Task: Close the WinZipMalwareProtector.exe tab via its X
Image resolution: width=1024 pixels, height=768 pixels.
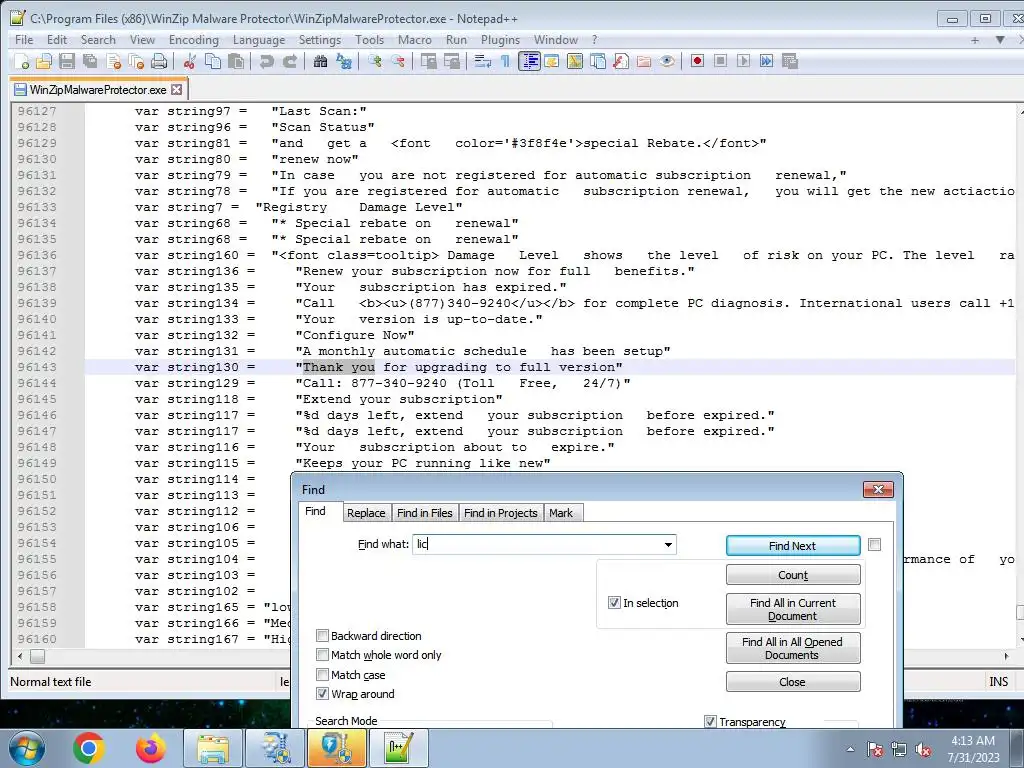Action: pos(177,89)
